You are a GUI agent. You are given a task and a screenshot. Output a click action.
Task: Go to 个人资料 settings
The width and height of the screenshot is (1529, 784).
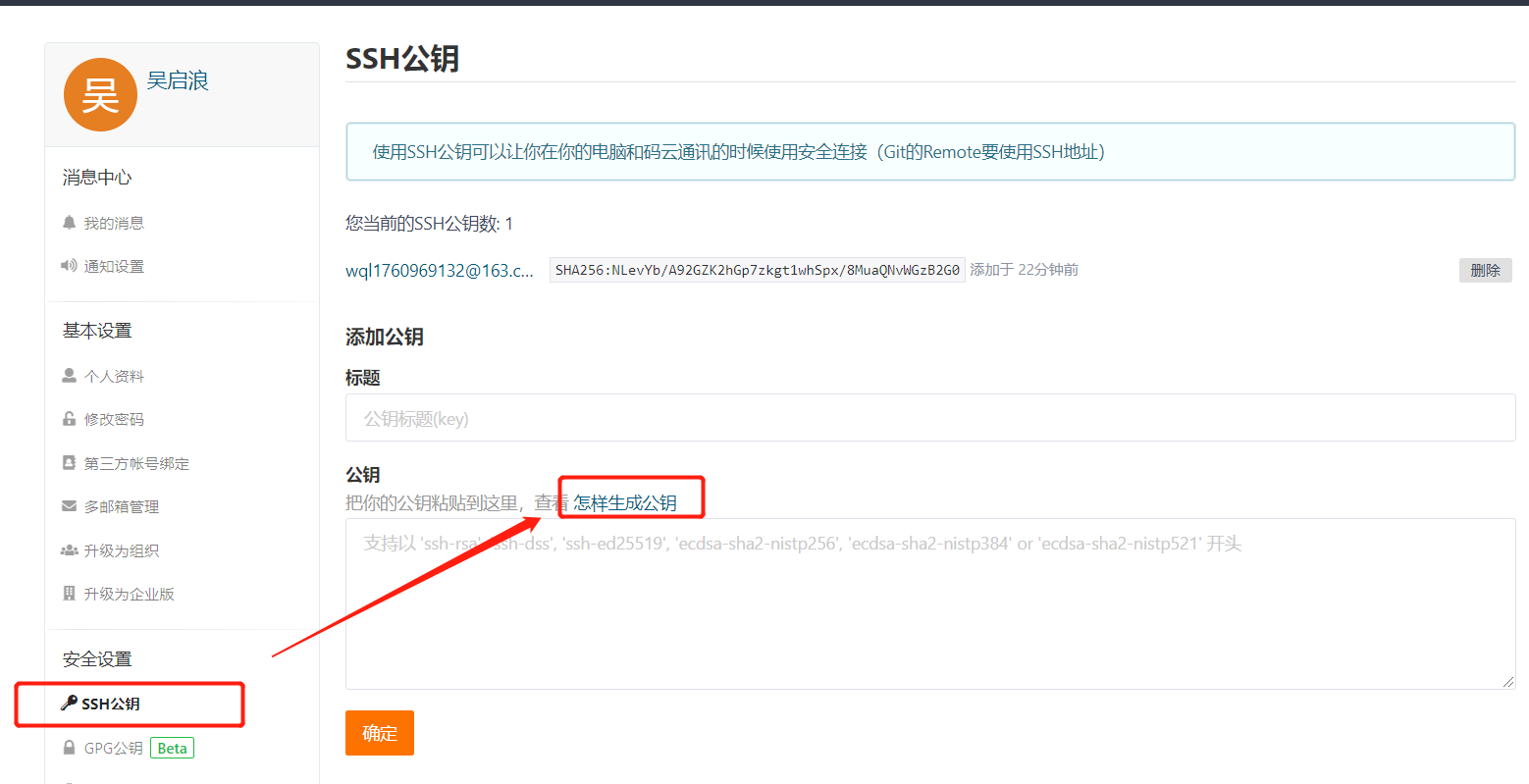point(114,377)
